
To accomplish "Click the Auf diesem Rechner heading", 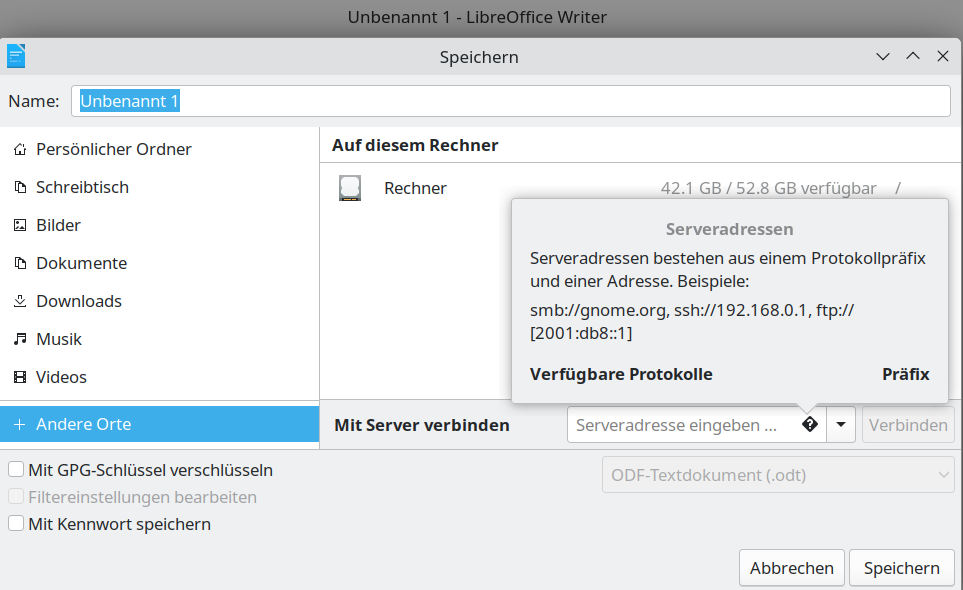I will [x=415, y=146].
